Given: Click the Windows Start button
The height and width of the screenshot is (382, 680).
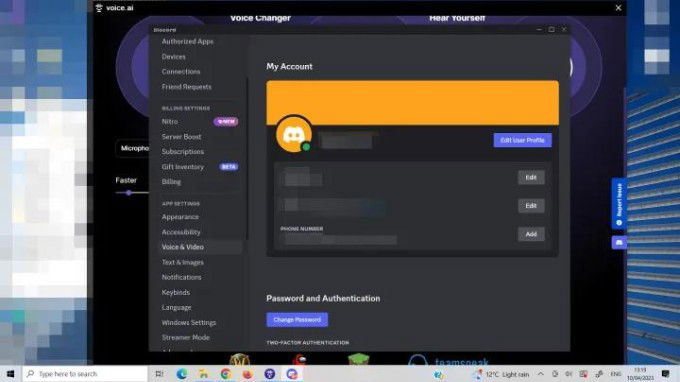Looking at the screenshot, I should [x=10, y=374].
